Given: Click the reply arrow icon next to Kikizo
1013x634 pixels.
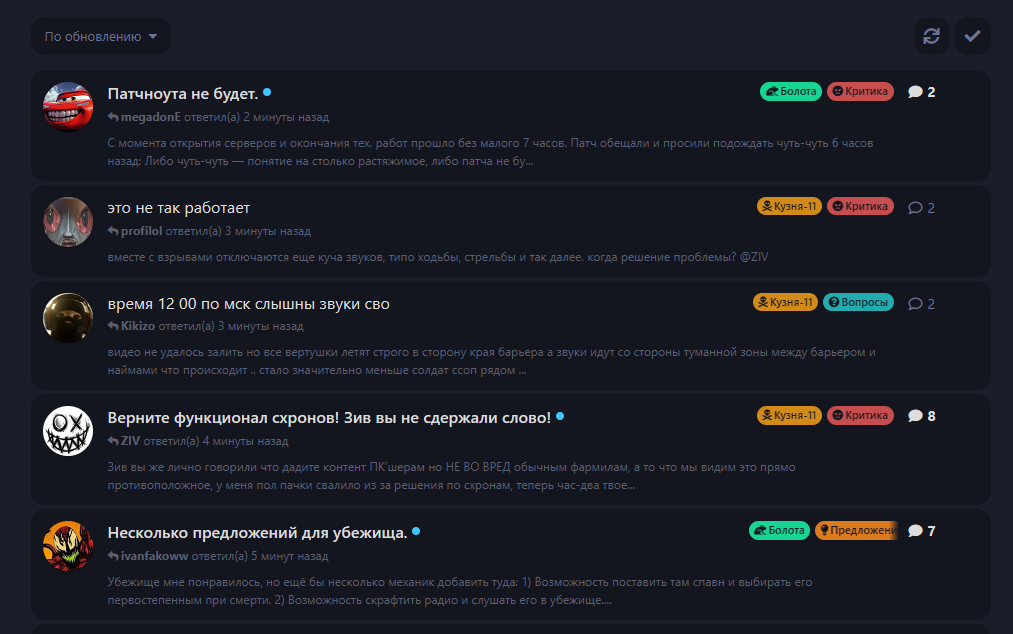Looking at the screenshot, I should click(113, 326).
